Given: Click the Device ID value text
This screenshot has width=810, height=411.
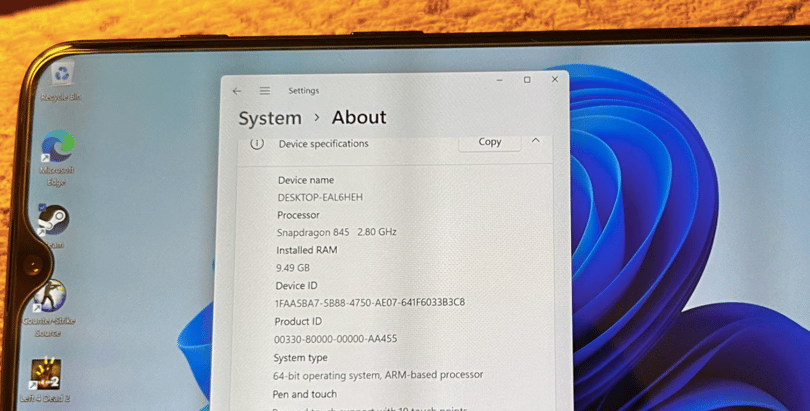Looking at the screenshot, I should [370, 303].
